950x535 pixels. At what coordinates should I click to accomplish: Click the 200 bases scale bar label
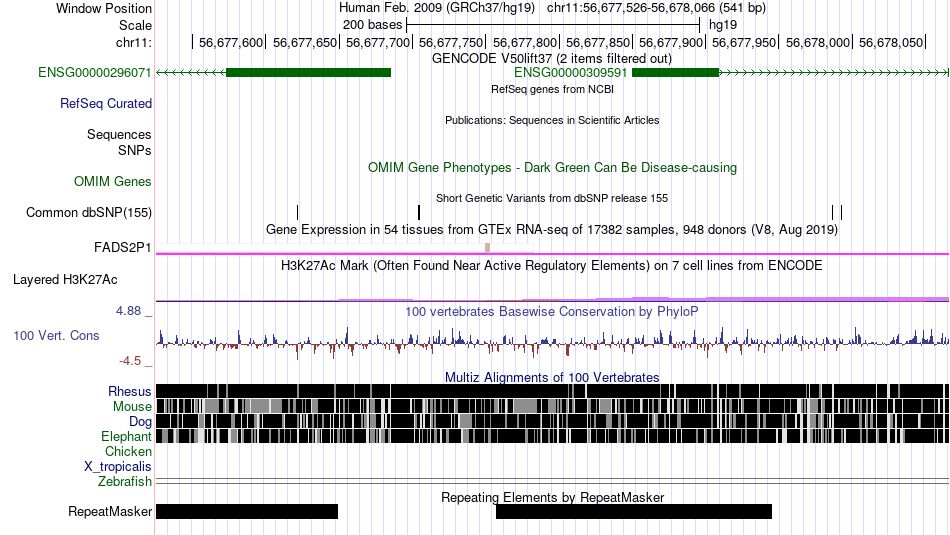tap(372, 25)
